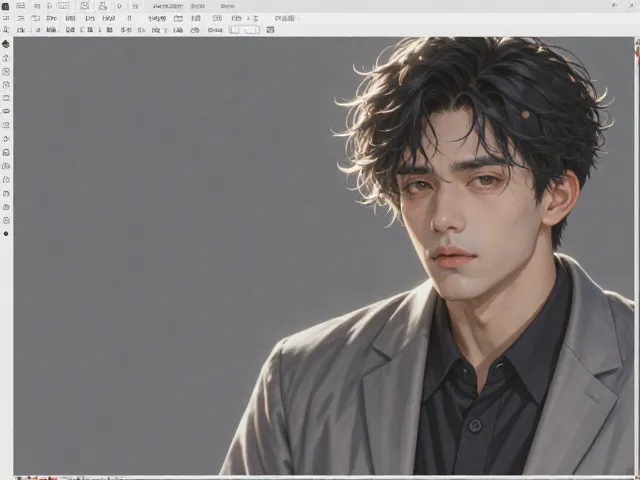The height and width of the screenshot is (480, 640).
Task: Click the lone zero digit in second toolbar row
Action: click(x=129, y=18)
